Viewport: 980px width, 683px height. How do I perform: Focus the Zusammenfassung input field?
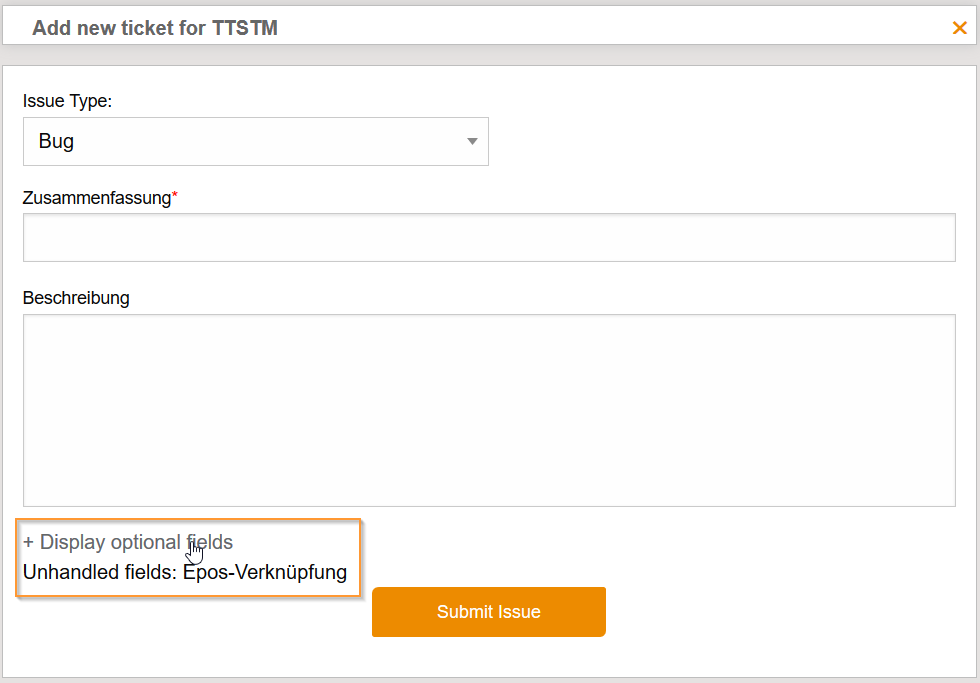[x=489, y=238]
